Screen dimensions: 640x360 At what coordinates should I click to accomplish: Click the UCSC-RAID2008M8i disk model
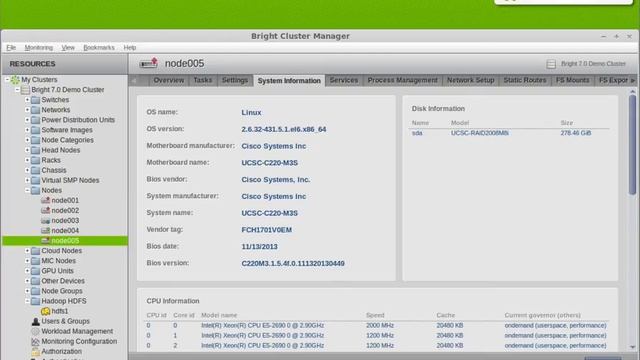[x=480, y=133]
